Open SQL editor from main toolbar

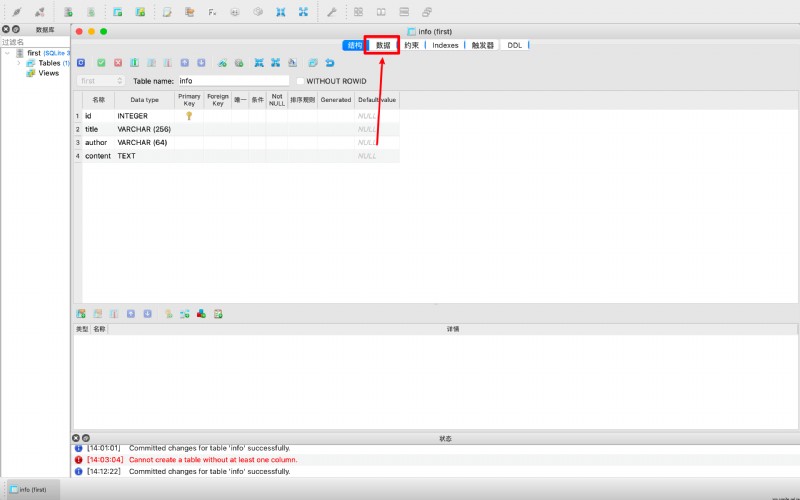click(167, 12)
